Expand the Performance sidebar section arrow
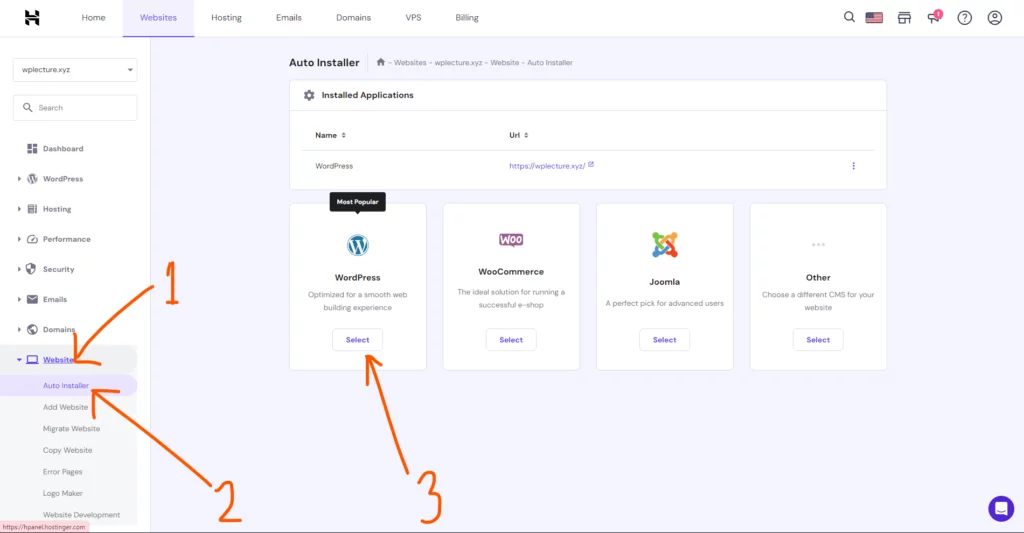 tap(19, 239)
